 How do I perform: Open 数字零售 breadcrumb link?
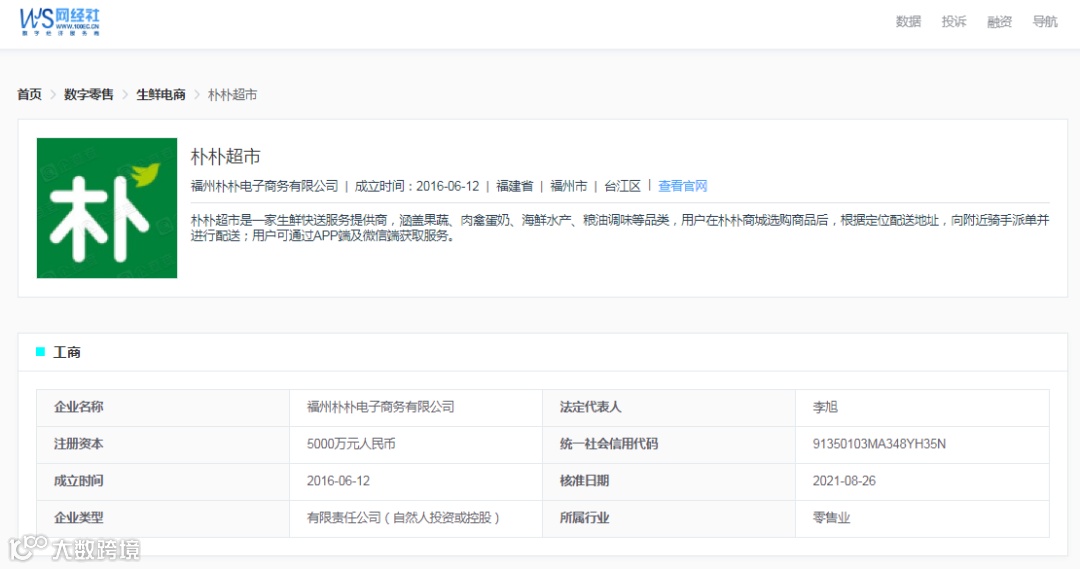pyautogui.click(x=89, y=94)
